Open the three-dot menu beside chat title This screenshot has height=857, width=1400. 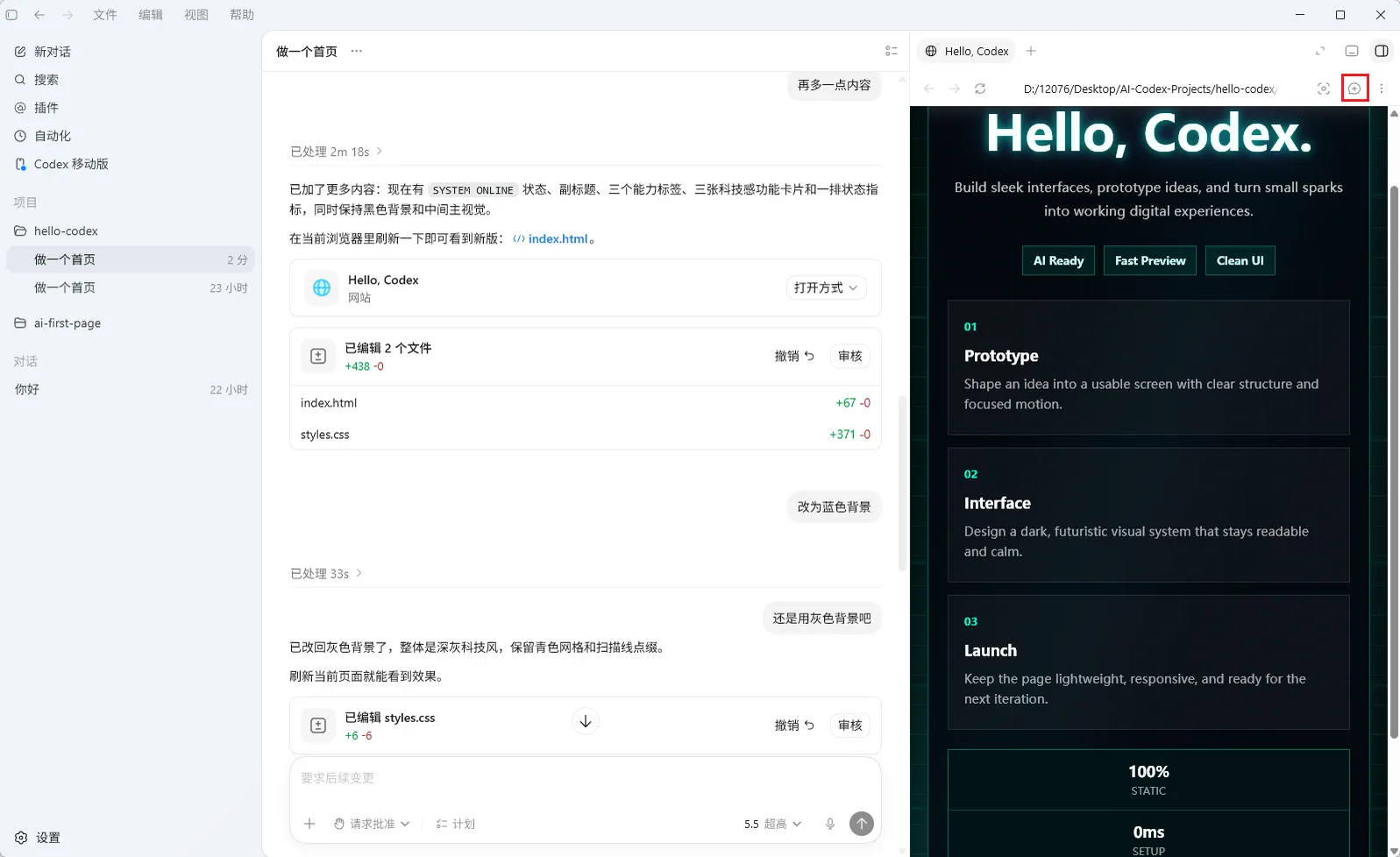point(356,51)
